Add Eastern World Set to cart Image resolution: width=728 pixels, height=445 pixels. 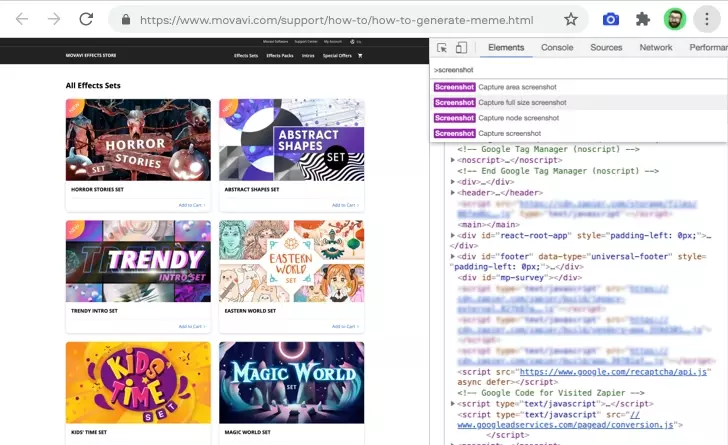tap(345, 327)
